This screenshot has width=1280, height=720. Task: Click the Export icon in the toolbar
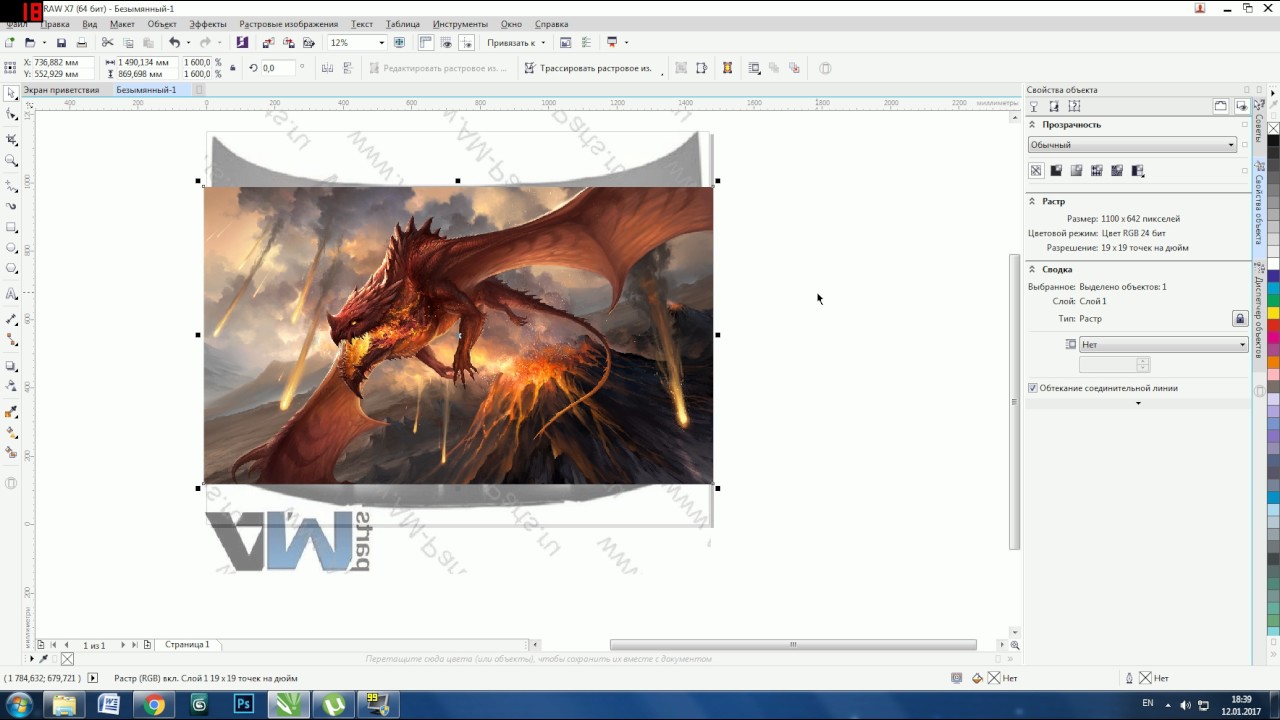coord(289,43)
